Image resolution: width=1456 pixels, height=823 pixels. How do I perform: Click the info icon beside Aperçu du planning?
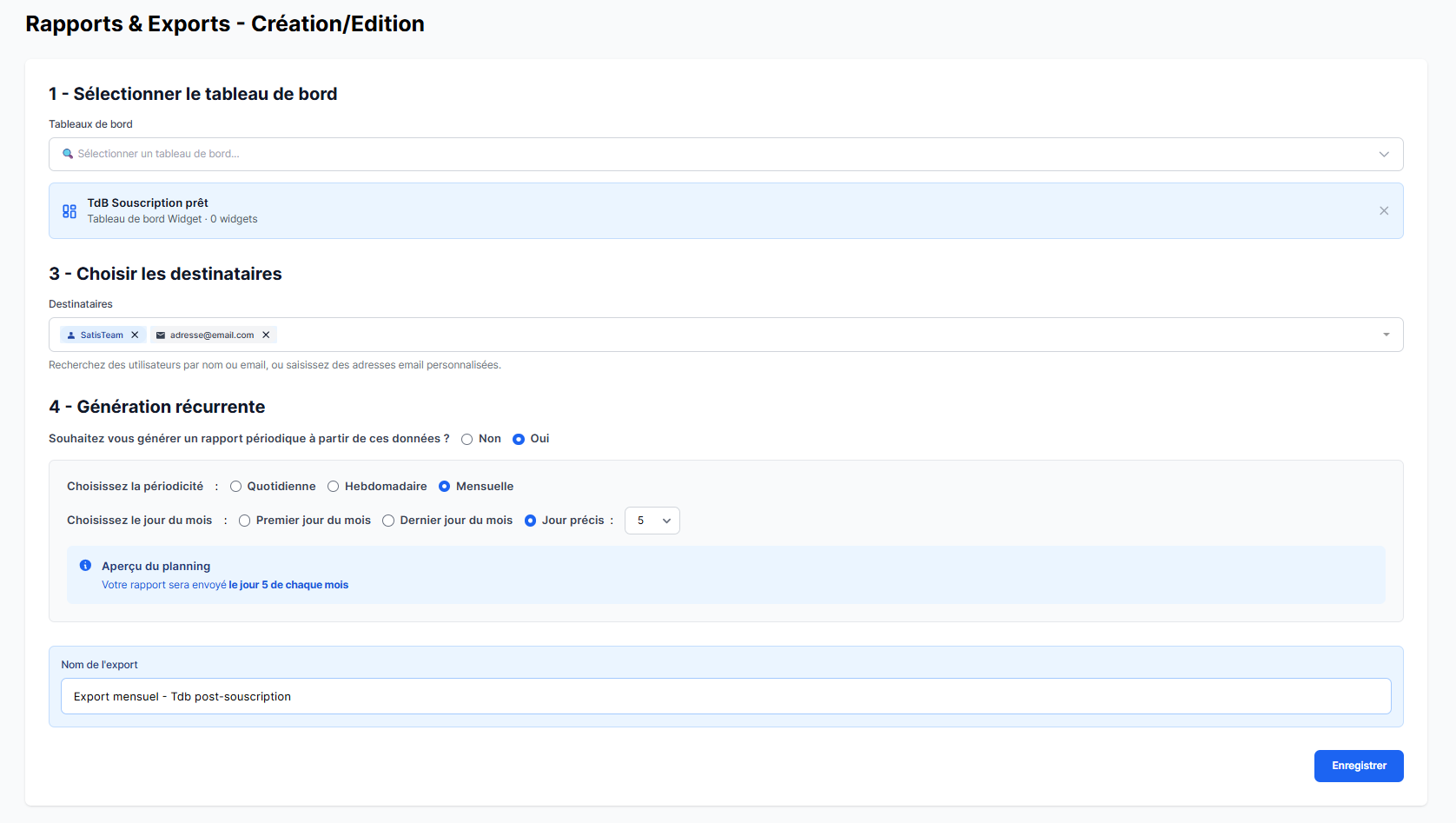[x=85, y=566]
